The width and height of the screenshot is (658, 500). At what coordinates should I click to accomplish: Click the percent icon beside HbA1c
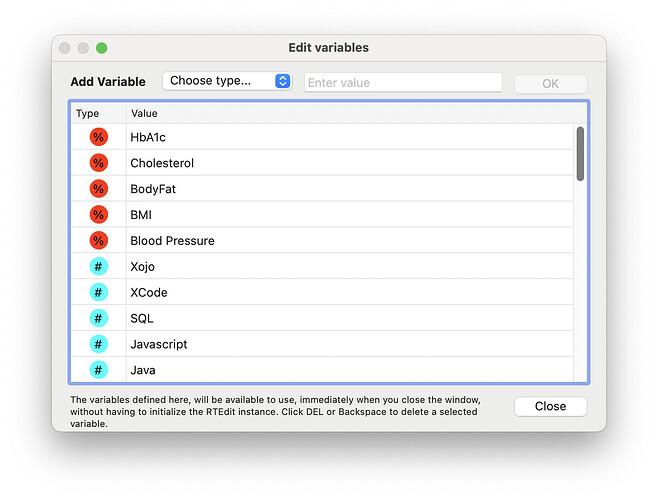click(99, 137)
